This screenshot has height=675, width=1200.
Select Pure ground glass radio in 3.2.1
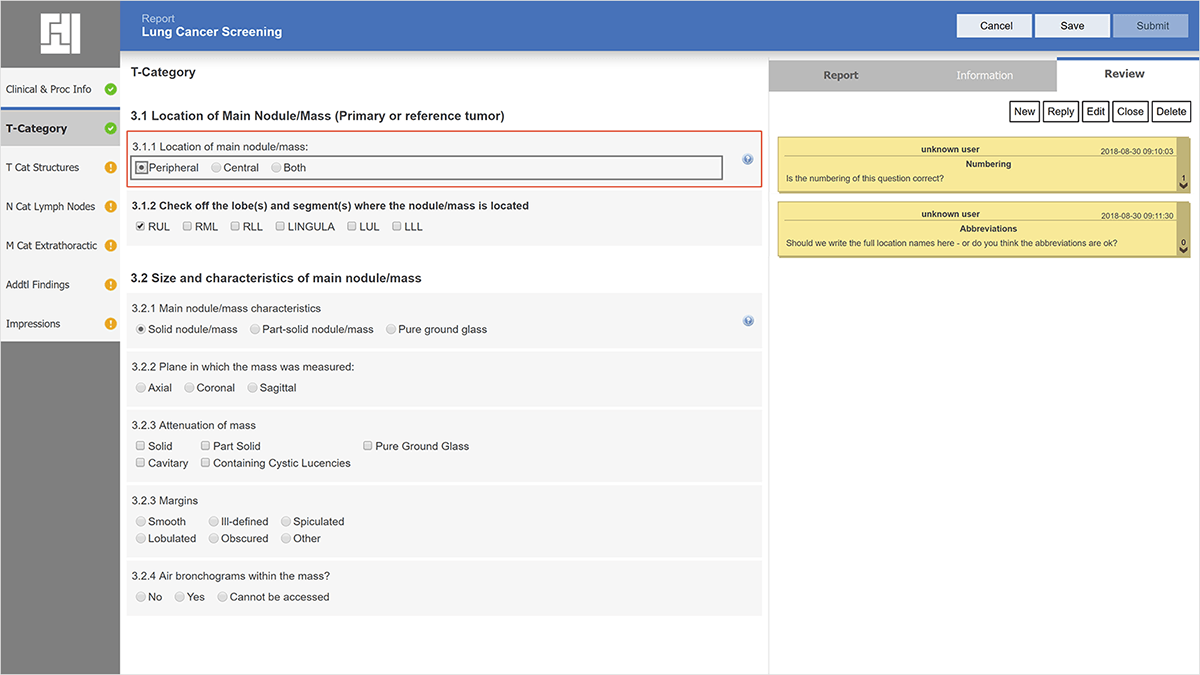pyautogui.click(x=391, y=329)
